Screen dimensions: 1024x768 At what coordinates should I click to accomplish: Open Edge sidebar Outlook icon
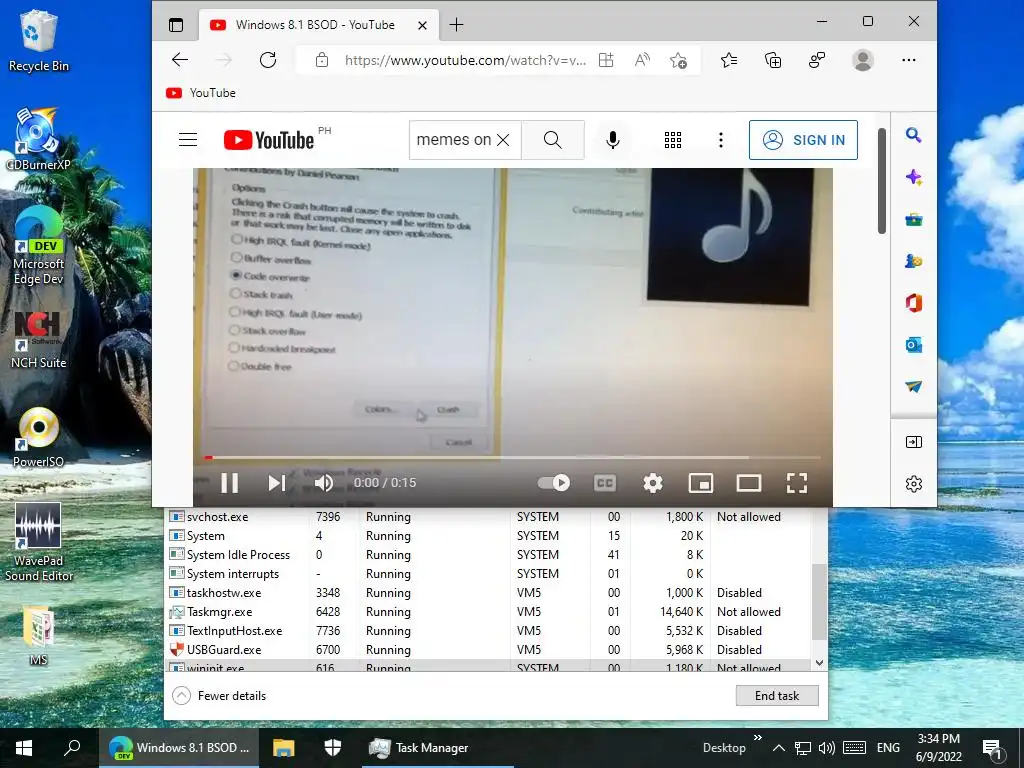coord(914,345)
